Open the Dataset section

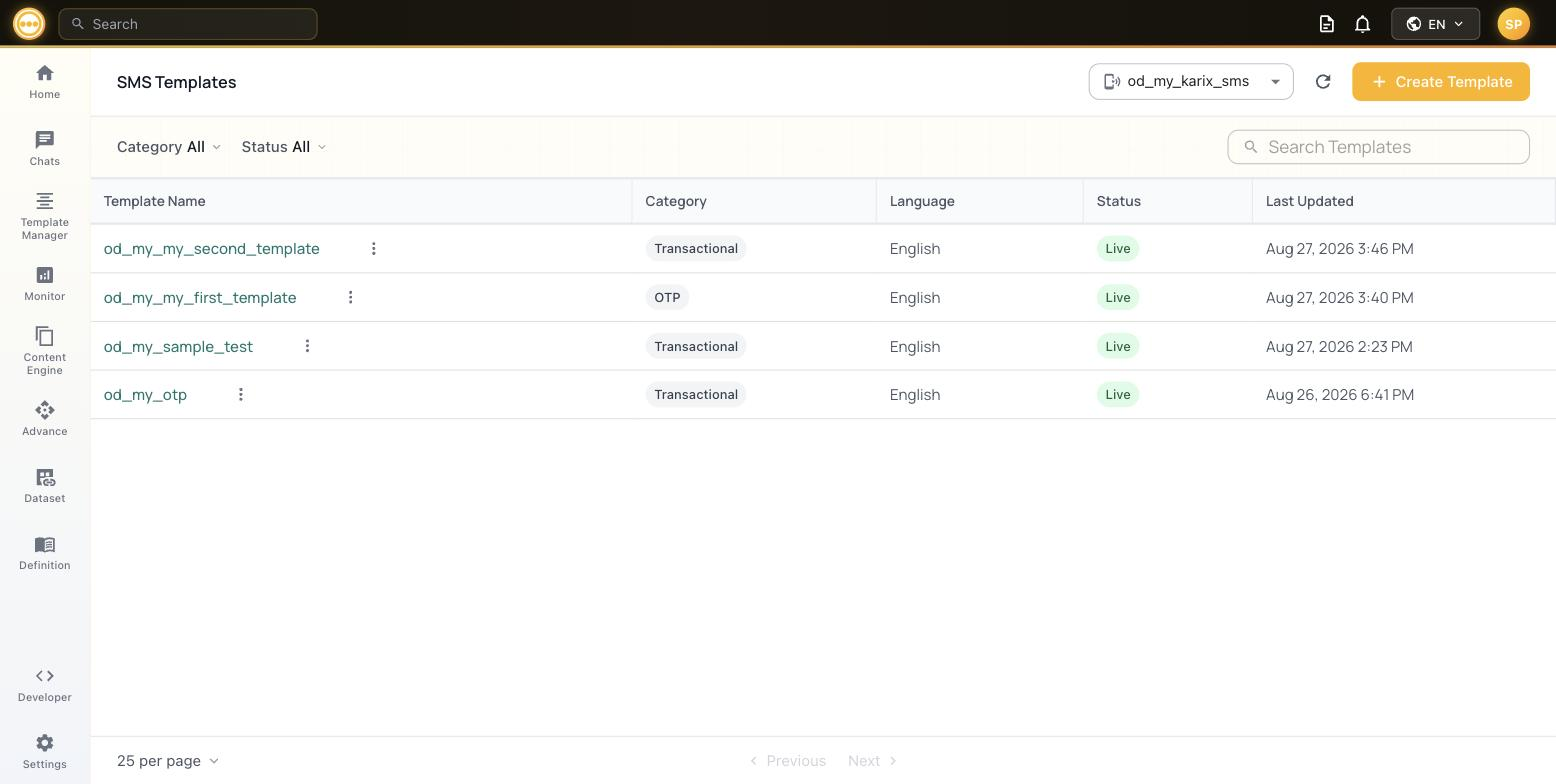click(44, 486)
